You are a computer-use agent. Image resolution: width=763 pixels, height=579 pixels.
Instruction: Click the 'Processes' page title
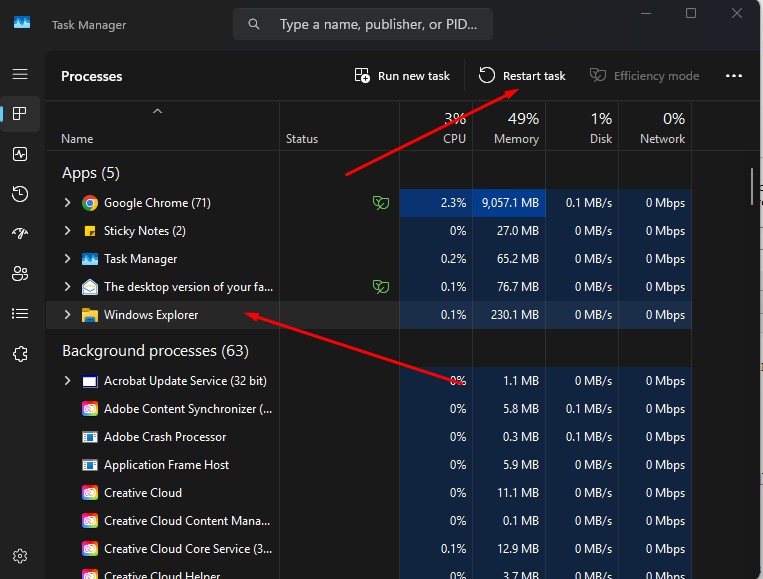(x=91, y=76)
